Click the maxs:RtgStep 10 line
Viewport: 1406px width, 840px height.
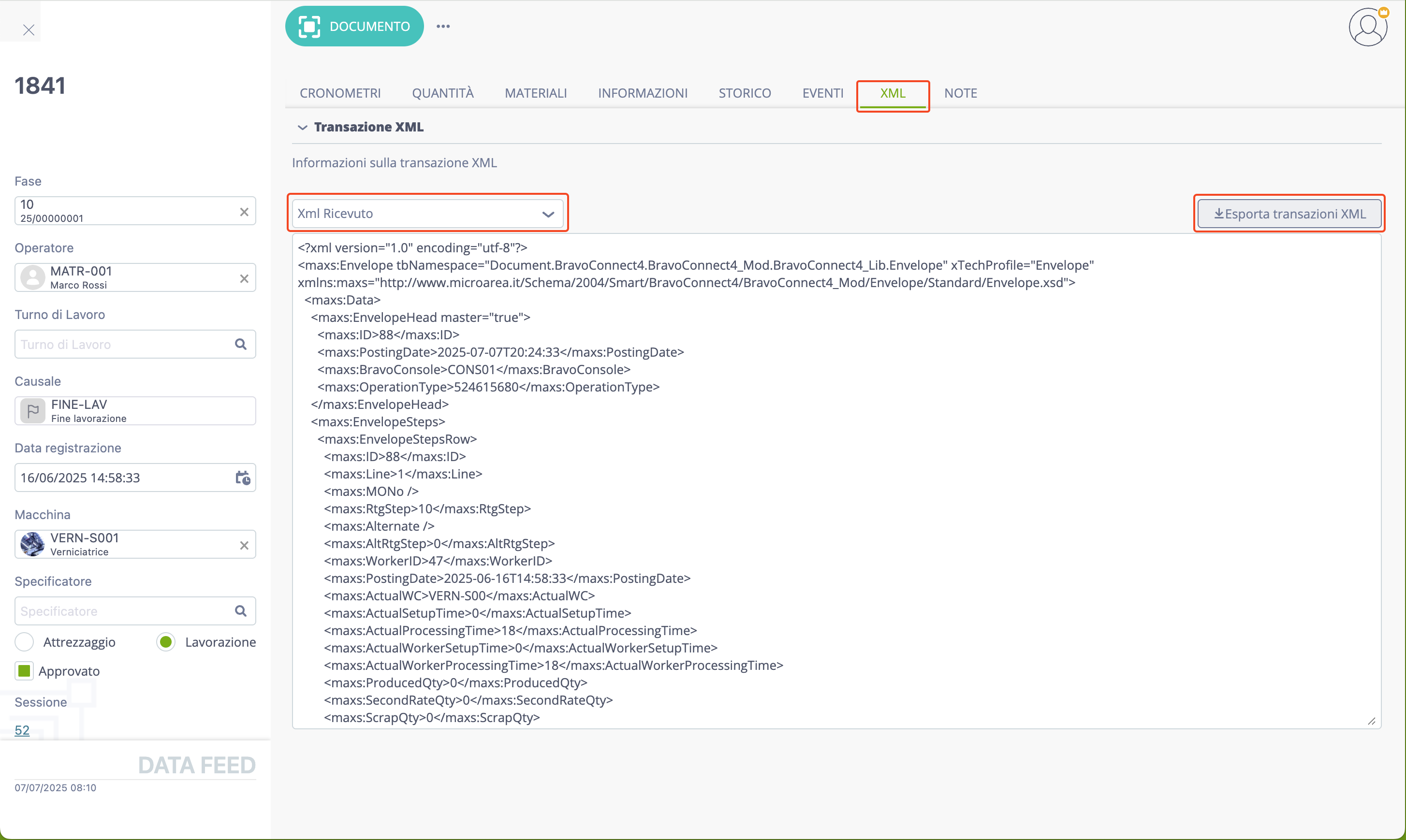pos(427,509)
